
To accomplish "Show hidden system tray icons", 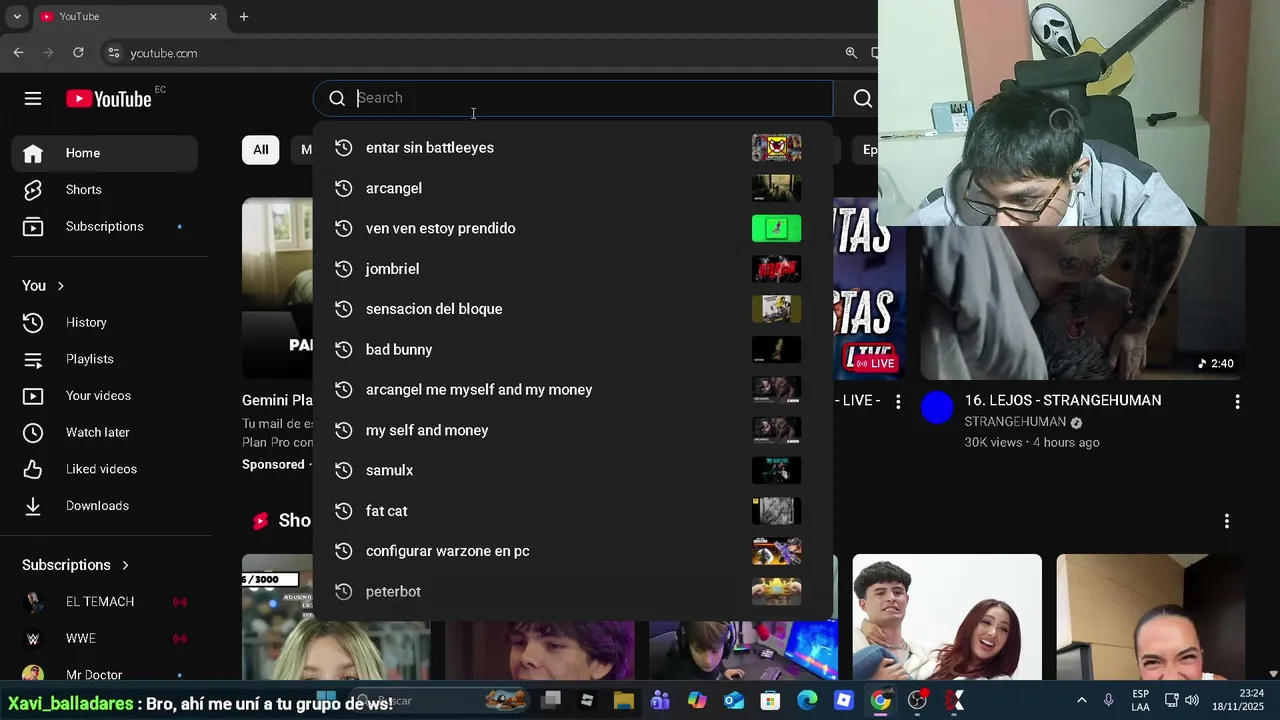I will (1081, 701).
